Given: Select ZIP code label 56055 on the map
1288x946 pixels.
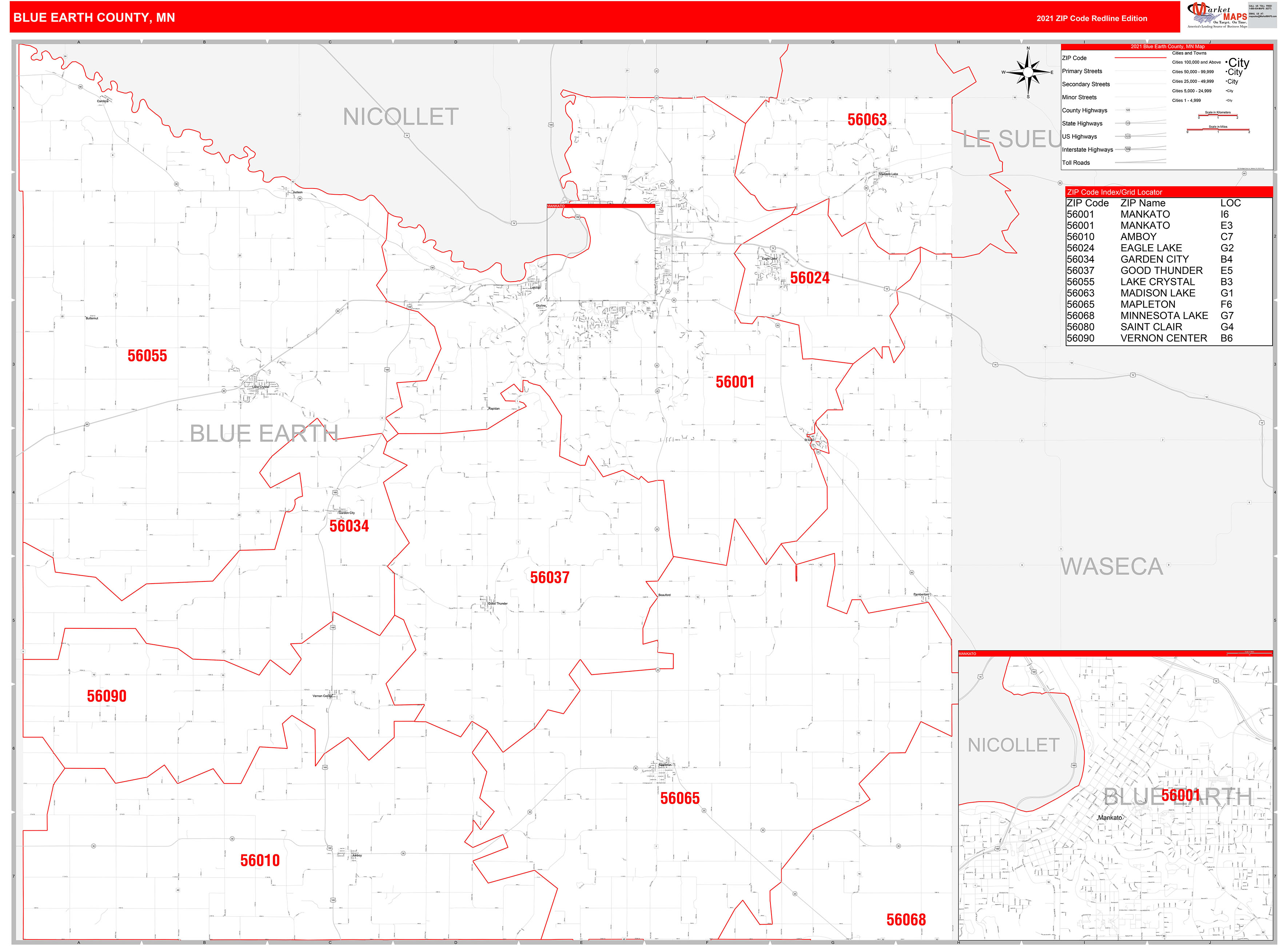Looking at the screenshot, I should (x=148, y=356).
